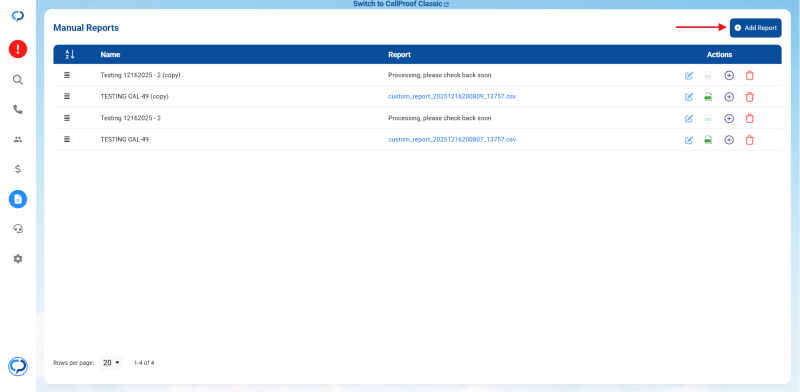Click the 1-4 of 4 pagination text
Viewport: 800px width, 392px height.
(x=144, y=363)
